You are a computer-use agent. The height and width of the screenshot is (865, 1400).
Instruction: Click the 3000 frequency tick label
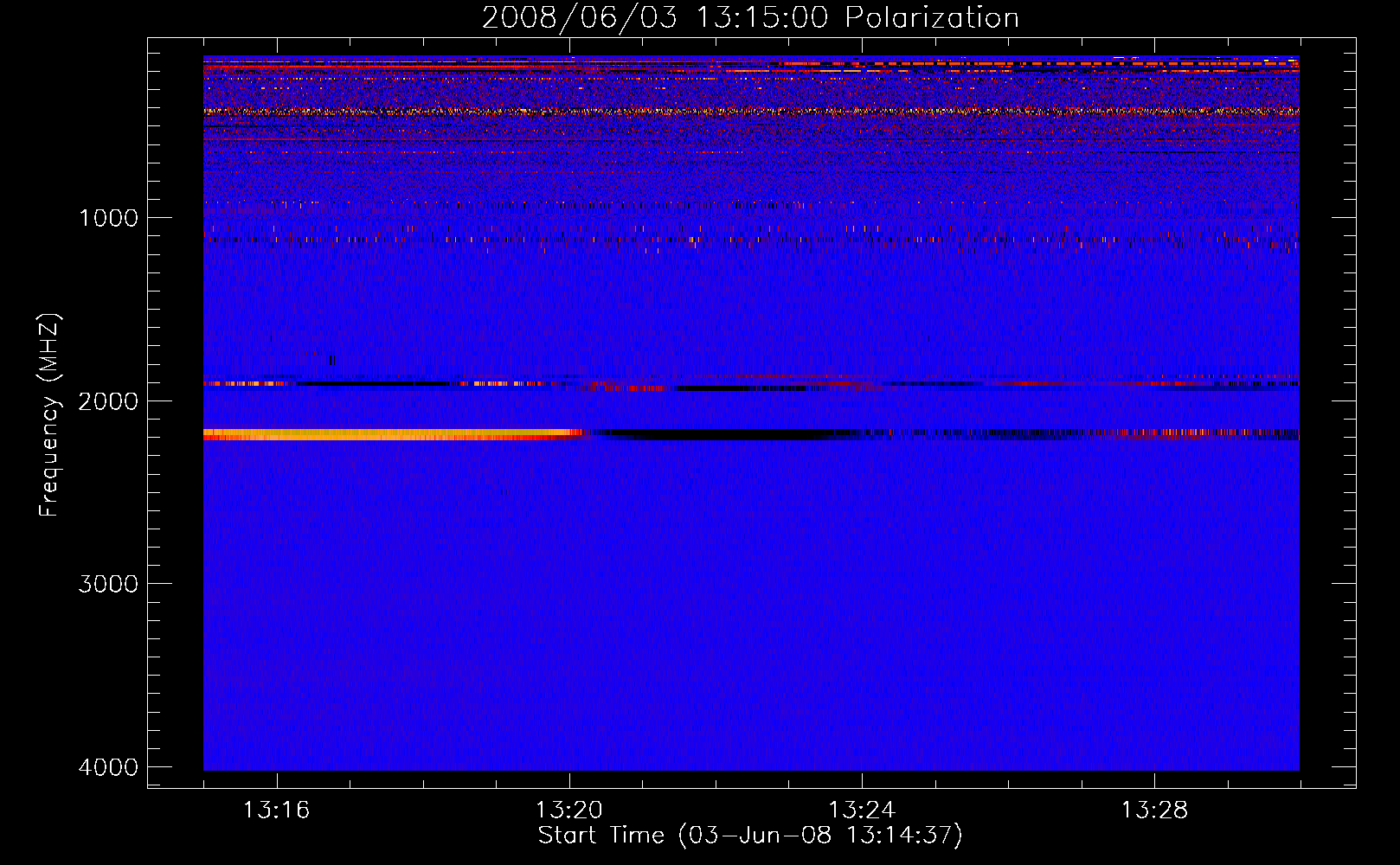[x=108, y=584]
